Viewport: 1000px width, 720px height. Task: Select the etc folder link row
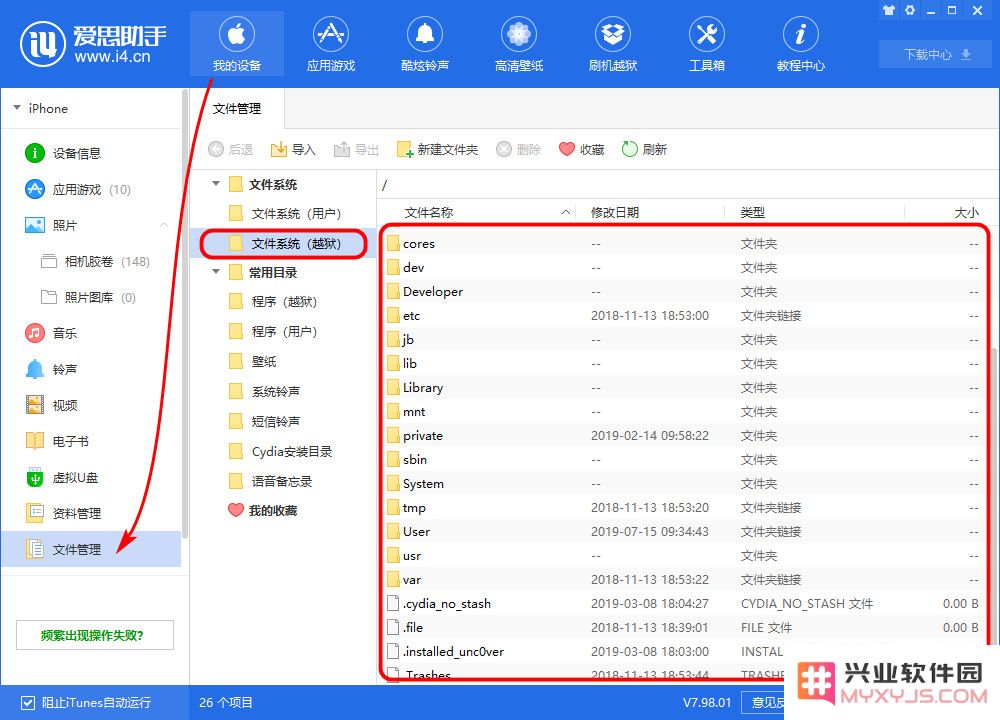[684, 316]
